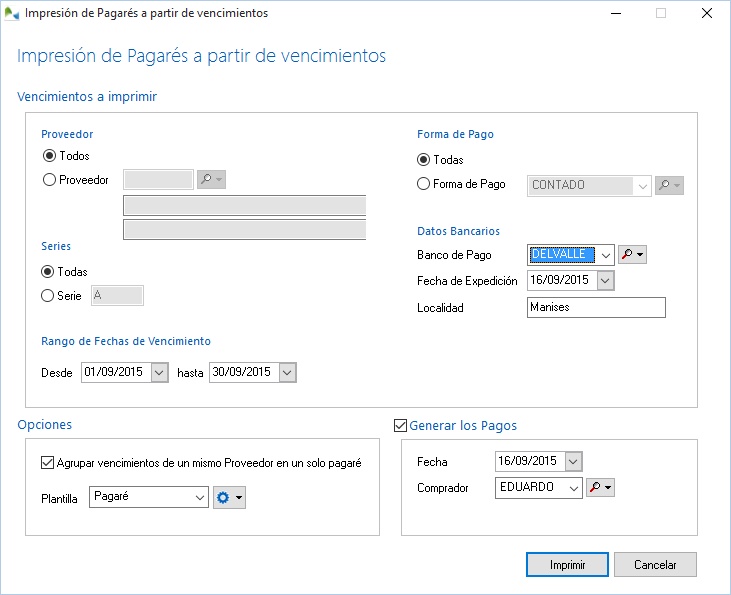The height and width of the screenshot is (595, 731).
Task: Expand the Banco de Pago DELVALLE dropdown
Action: tap(604, 255)
